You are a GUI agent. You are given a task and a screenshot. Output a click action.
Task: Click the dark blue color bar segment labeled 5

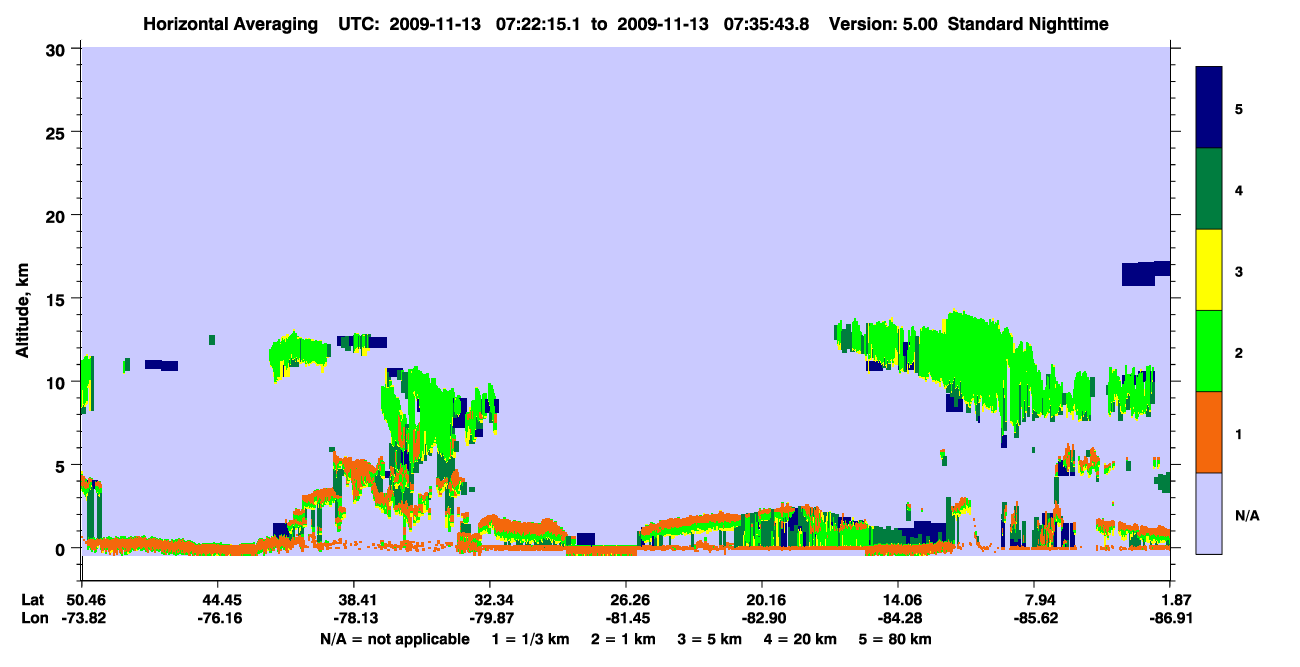[x=1209, y=107]
